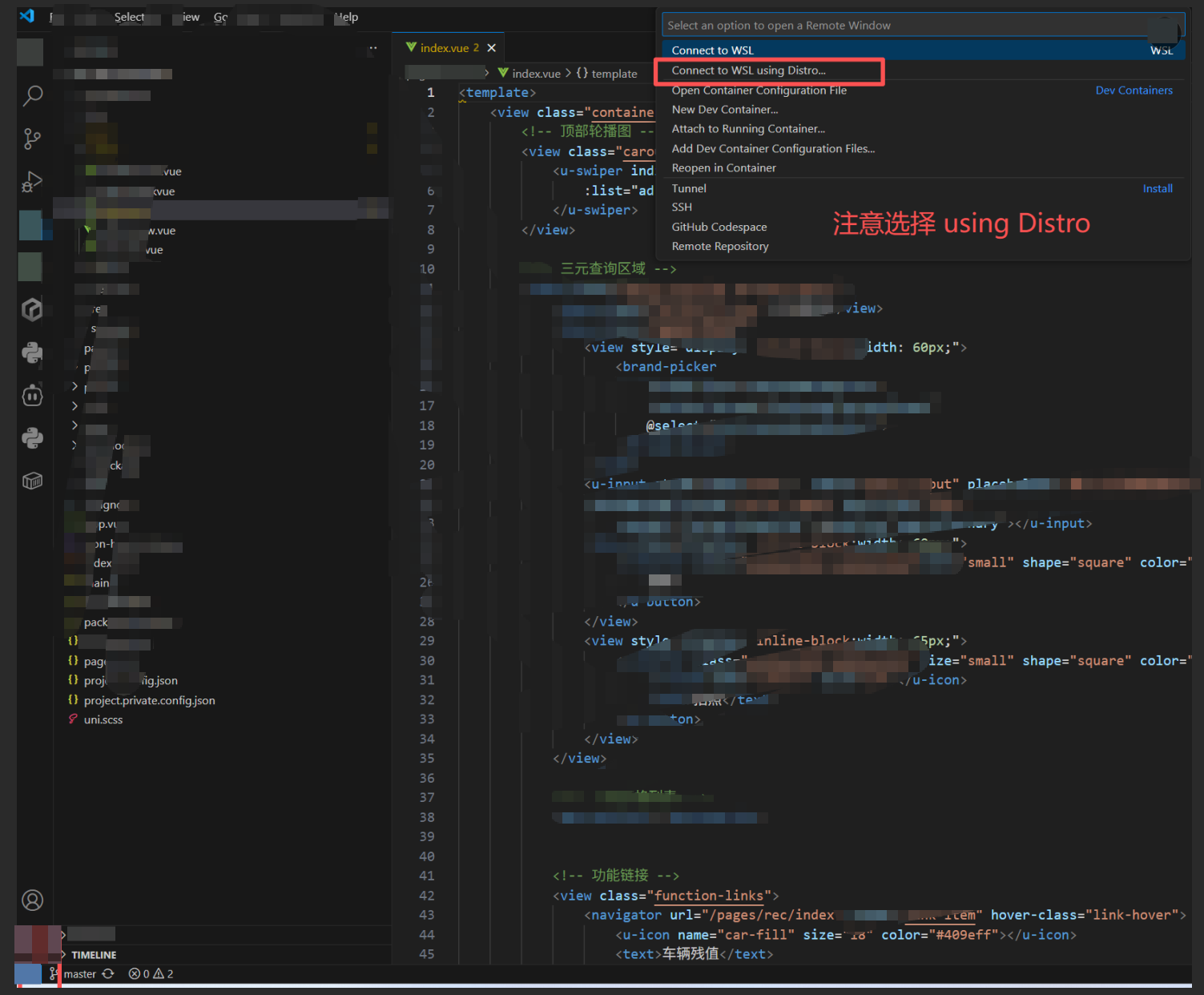
Task: Choose the Tunnel option
Action: pyautogui.click(x=921, y=188)
